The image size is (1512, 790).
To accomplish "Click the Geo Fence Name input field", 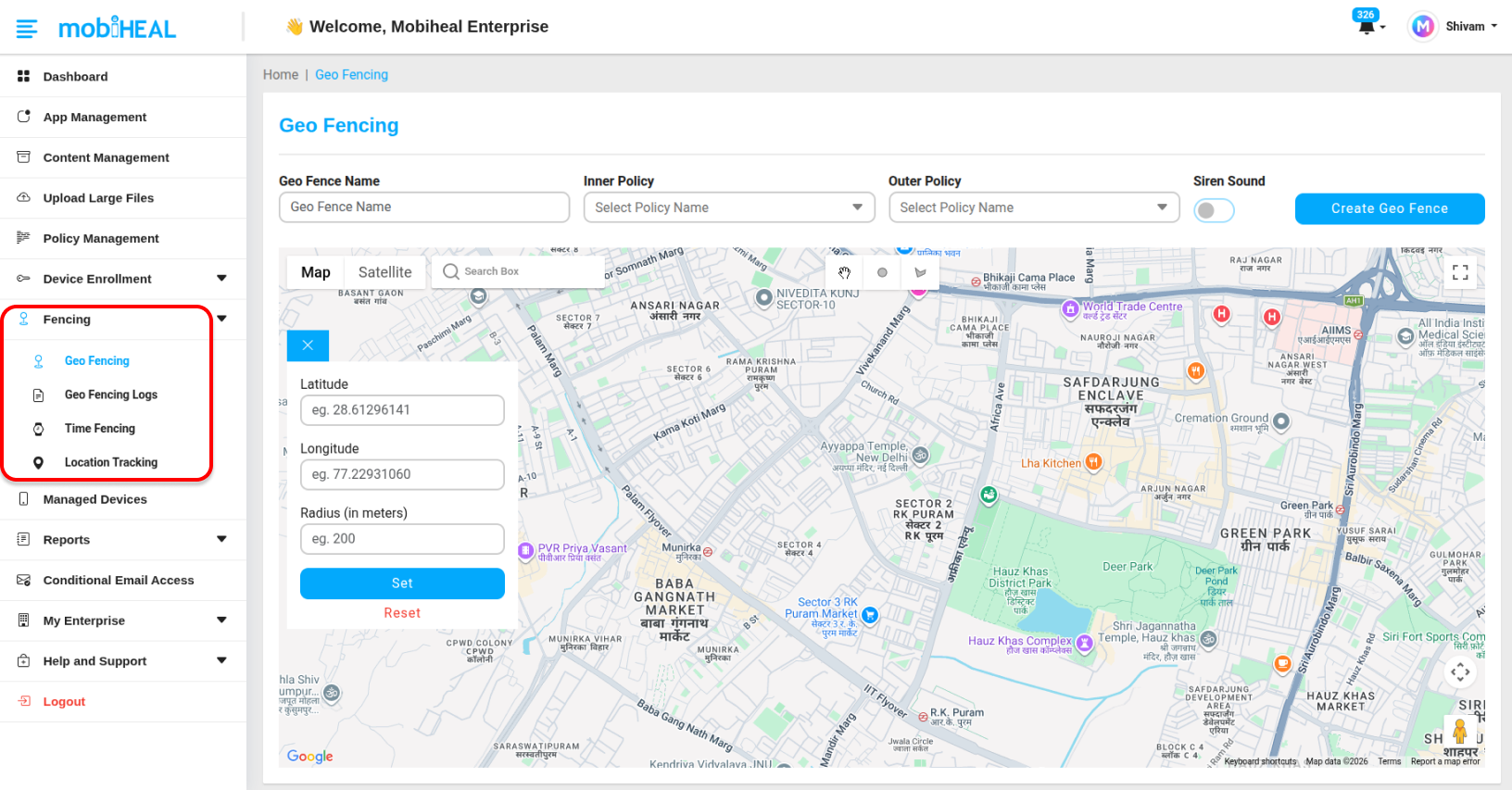I will point(424,207).
